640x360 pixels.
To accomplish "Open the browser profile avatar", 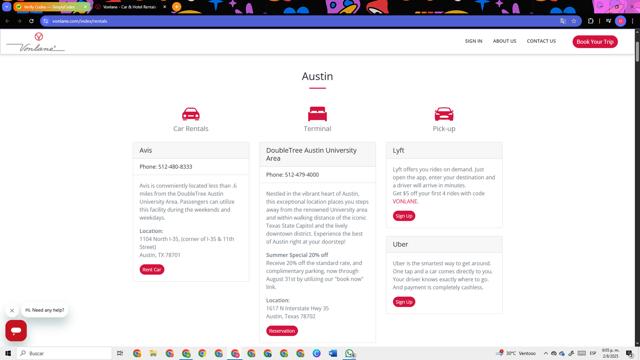I will pos(620,21).
